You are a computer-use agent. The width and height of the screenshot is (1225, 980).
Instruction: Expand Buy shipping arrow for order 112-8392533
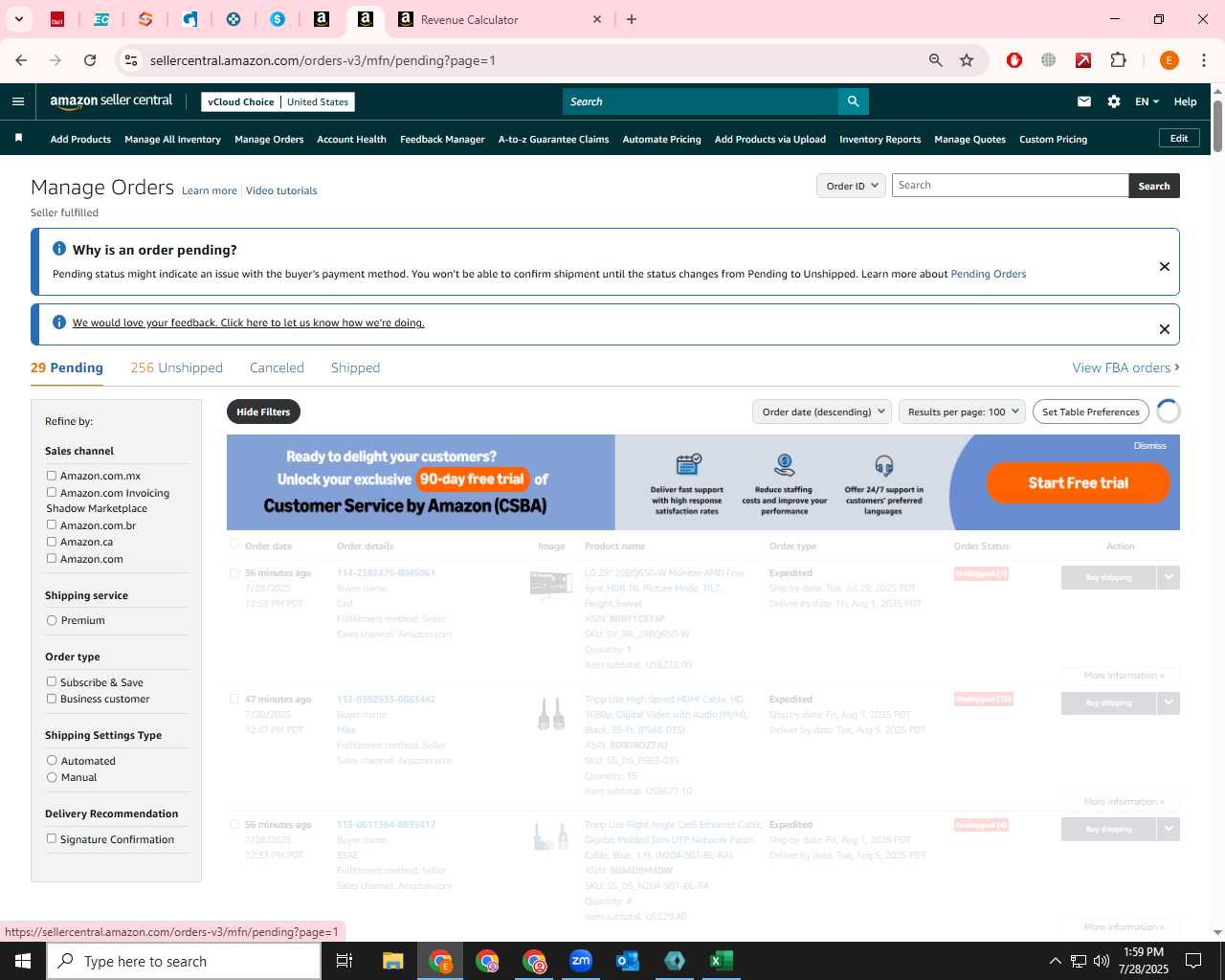tap(1169, 702)
